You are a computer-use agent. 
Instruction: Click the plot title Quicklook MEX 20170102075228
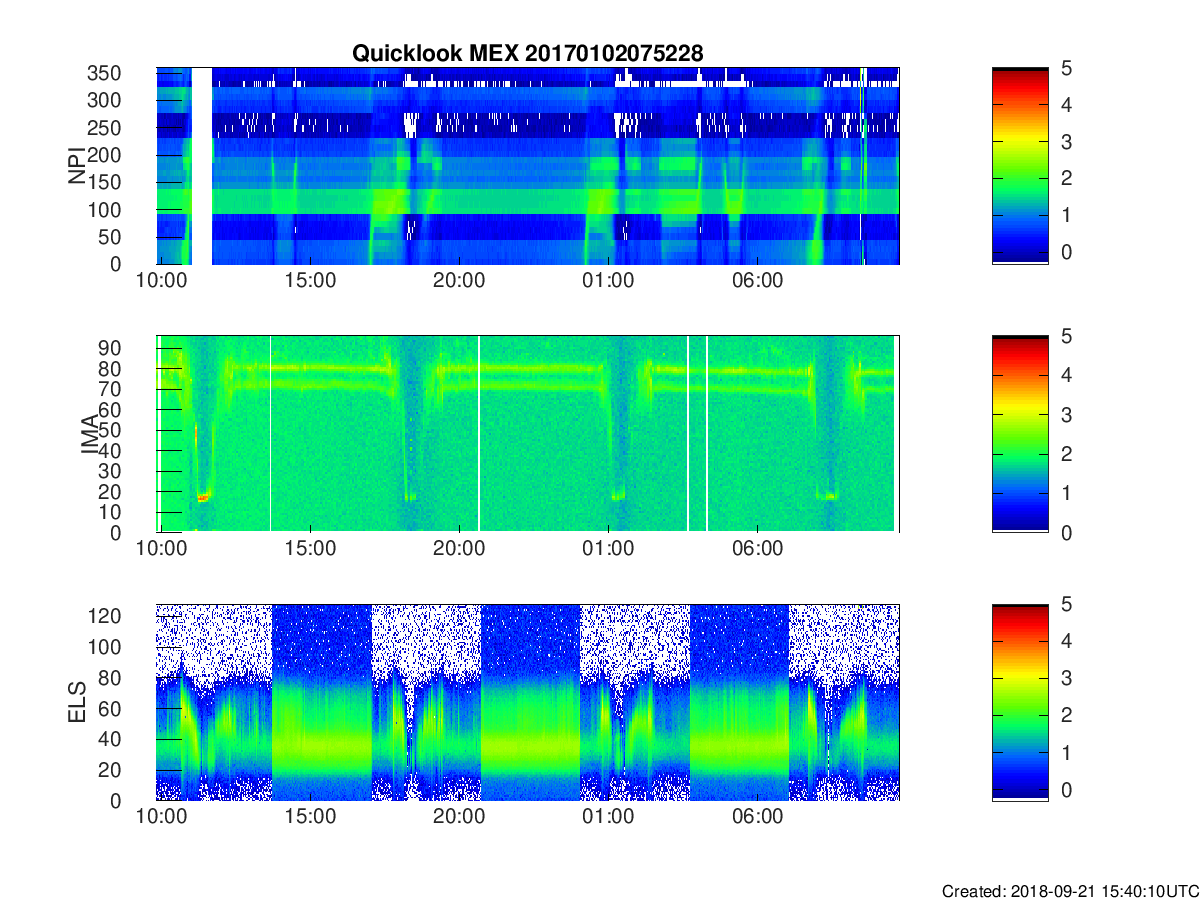(x=527, y=54)
